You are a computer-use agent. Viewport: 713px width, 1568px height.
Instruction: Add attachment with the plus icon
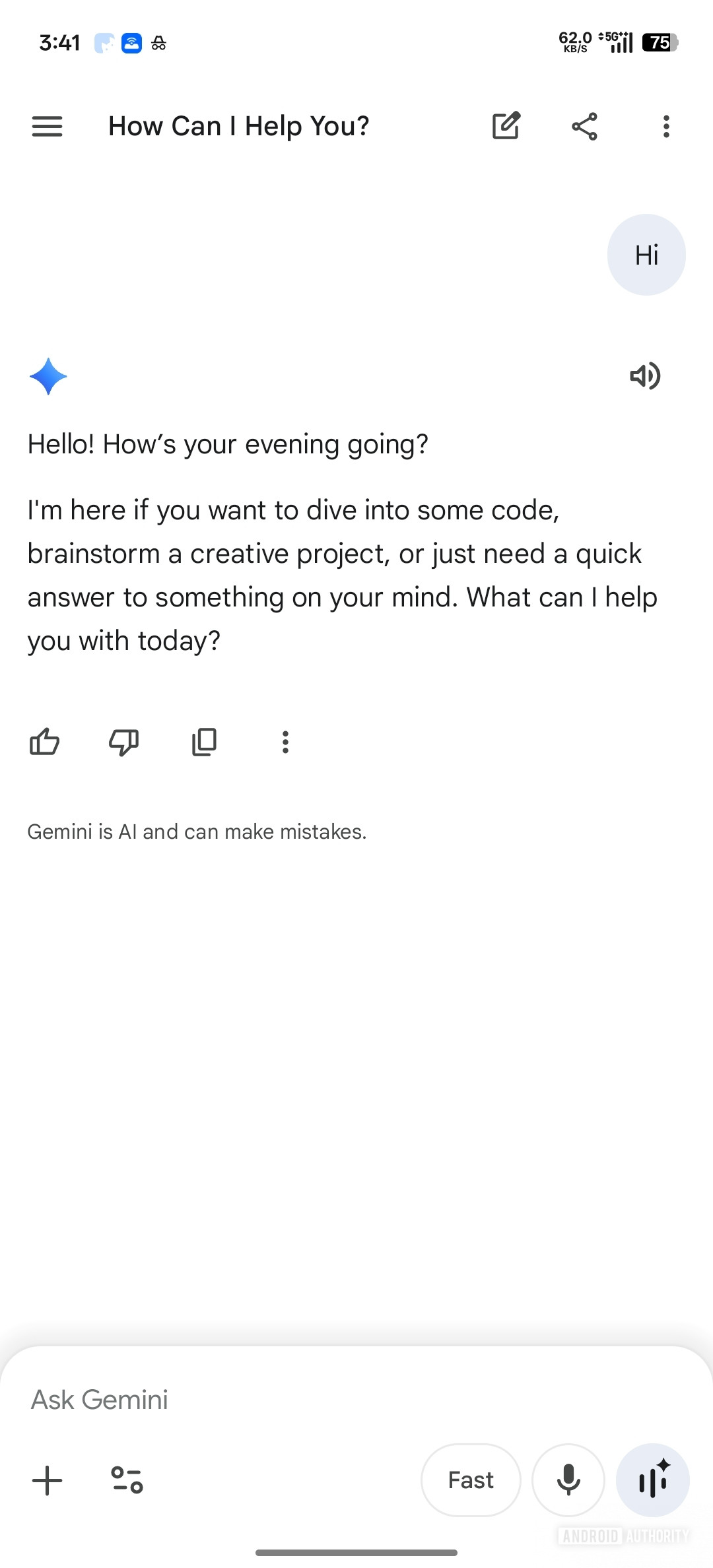point(47,1480)
